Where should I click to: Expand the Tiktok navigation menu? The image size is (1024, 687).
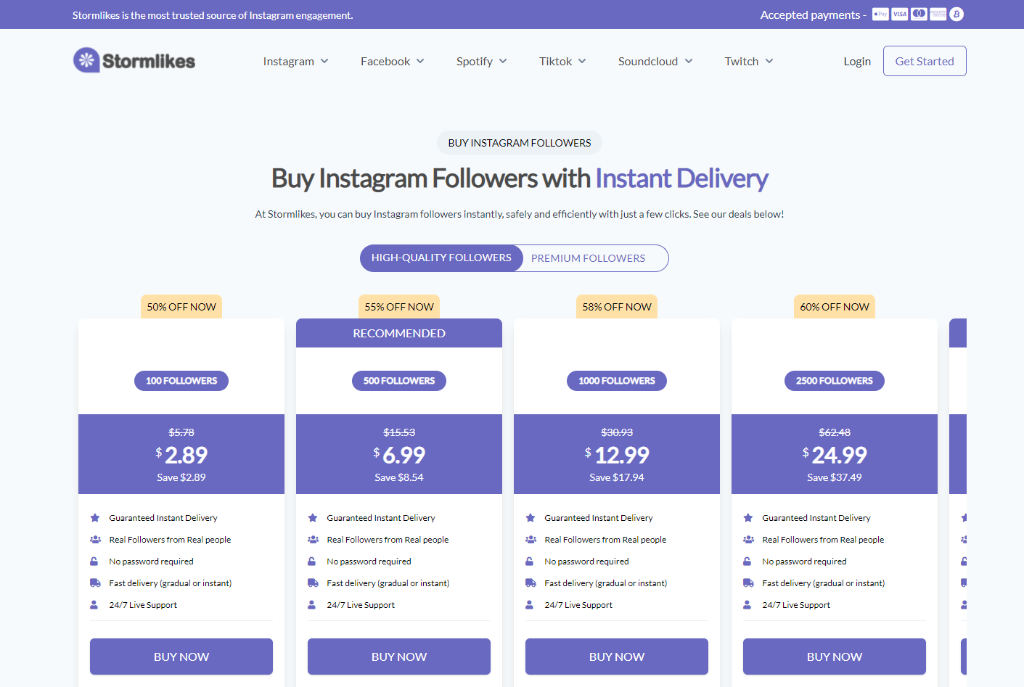click(562, 61)
